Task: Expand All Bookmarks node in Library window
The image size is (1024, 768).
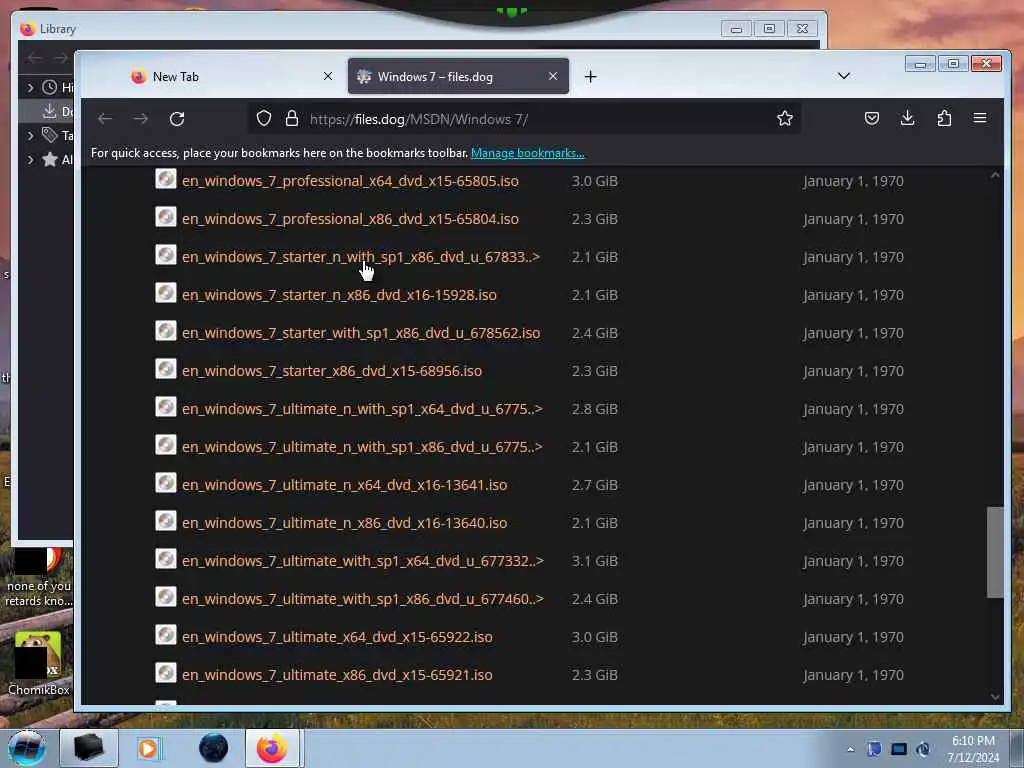Action: tap(30, 159)
